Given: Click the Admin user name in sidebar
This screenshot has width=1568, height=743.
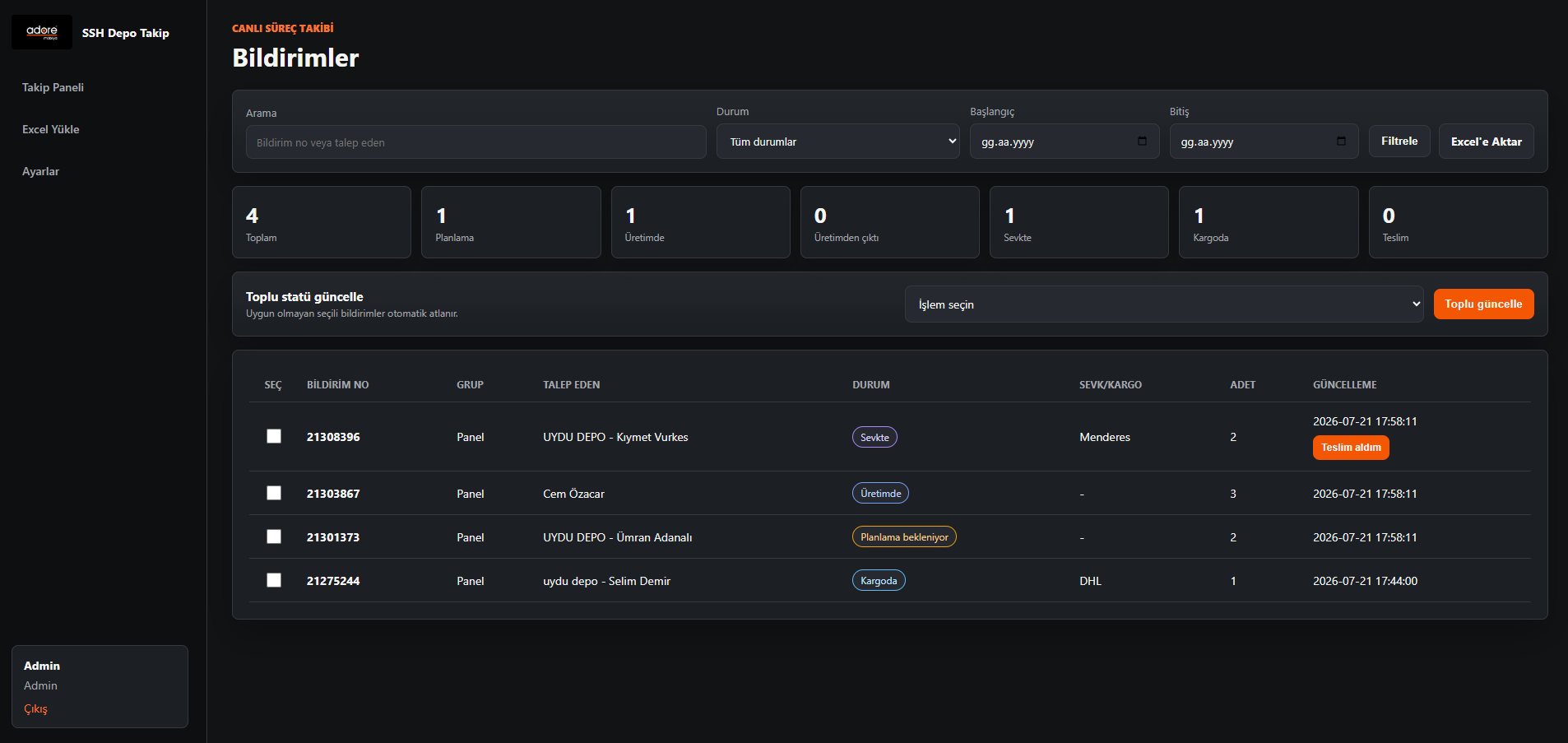Looking at the screenshot, I should point(42,666).
